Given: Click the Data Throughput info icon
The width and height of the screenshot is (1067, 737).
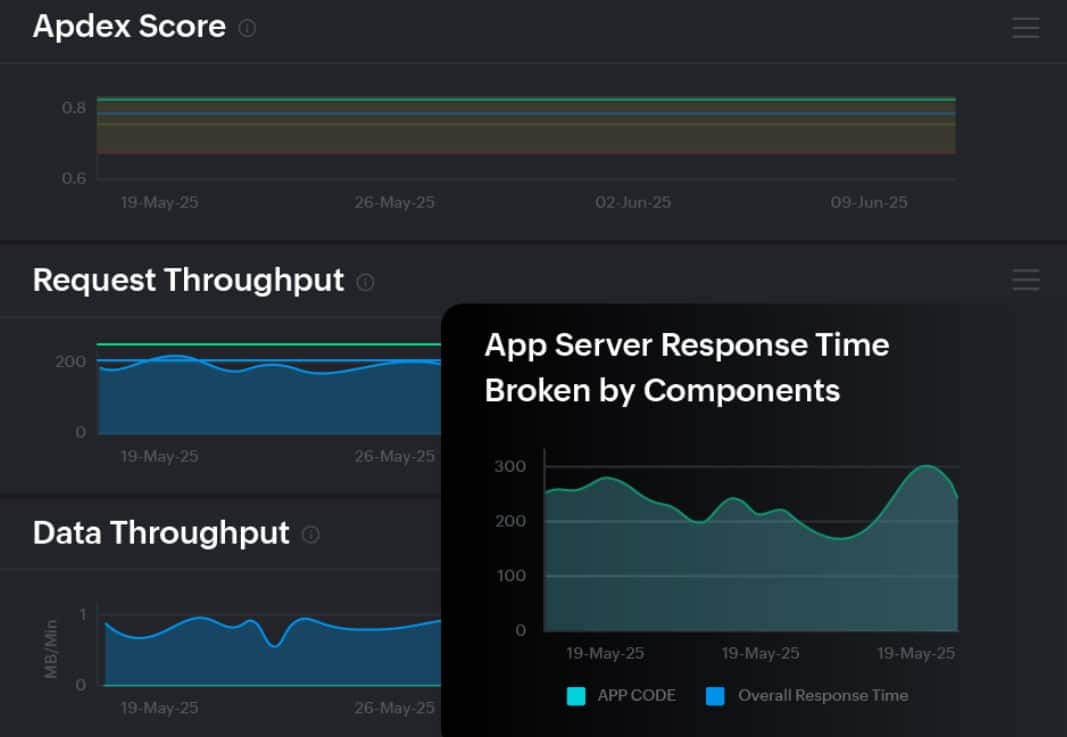Looking at the screenshot, I should pos(310,534).
